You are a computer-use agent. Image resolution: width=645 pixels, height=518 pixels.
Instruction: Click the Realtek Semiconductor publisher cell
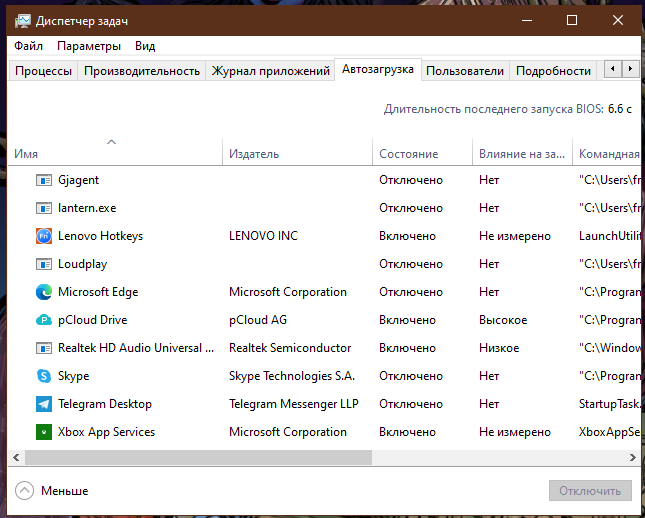pyautogui.click(x=290, y=348)
